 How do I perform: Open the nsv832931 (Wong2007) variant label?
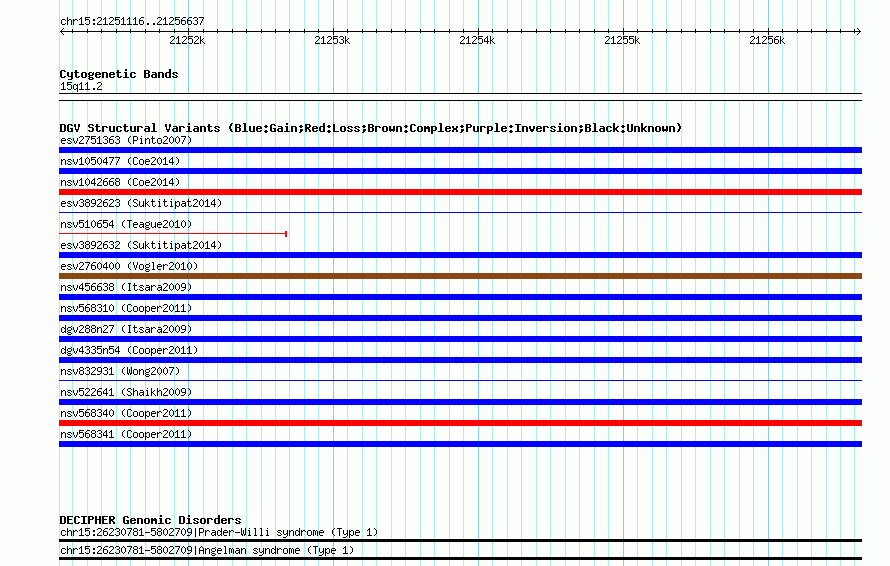click(120, 371)
